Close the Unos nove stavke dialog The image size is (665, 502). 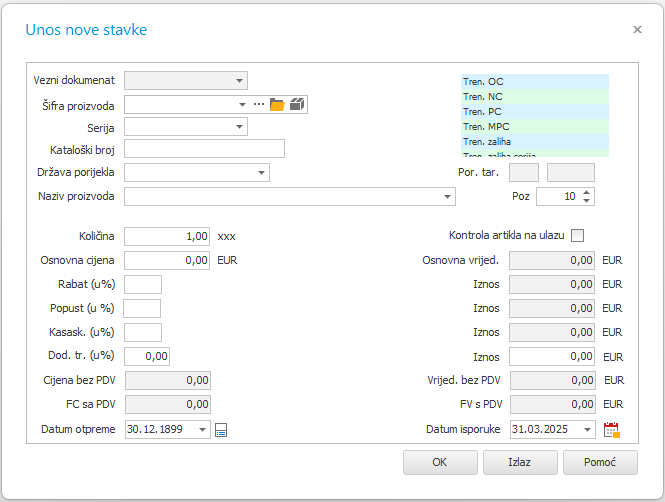(637, 30)
